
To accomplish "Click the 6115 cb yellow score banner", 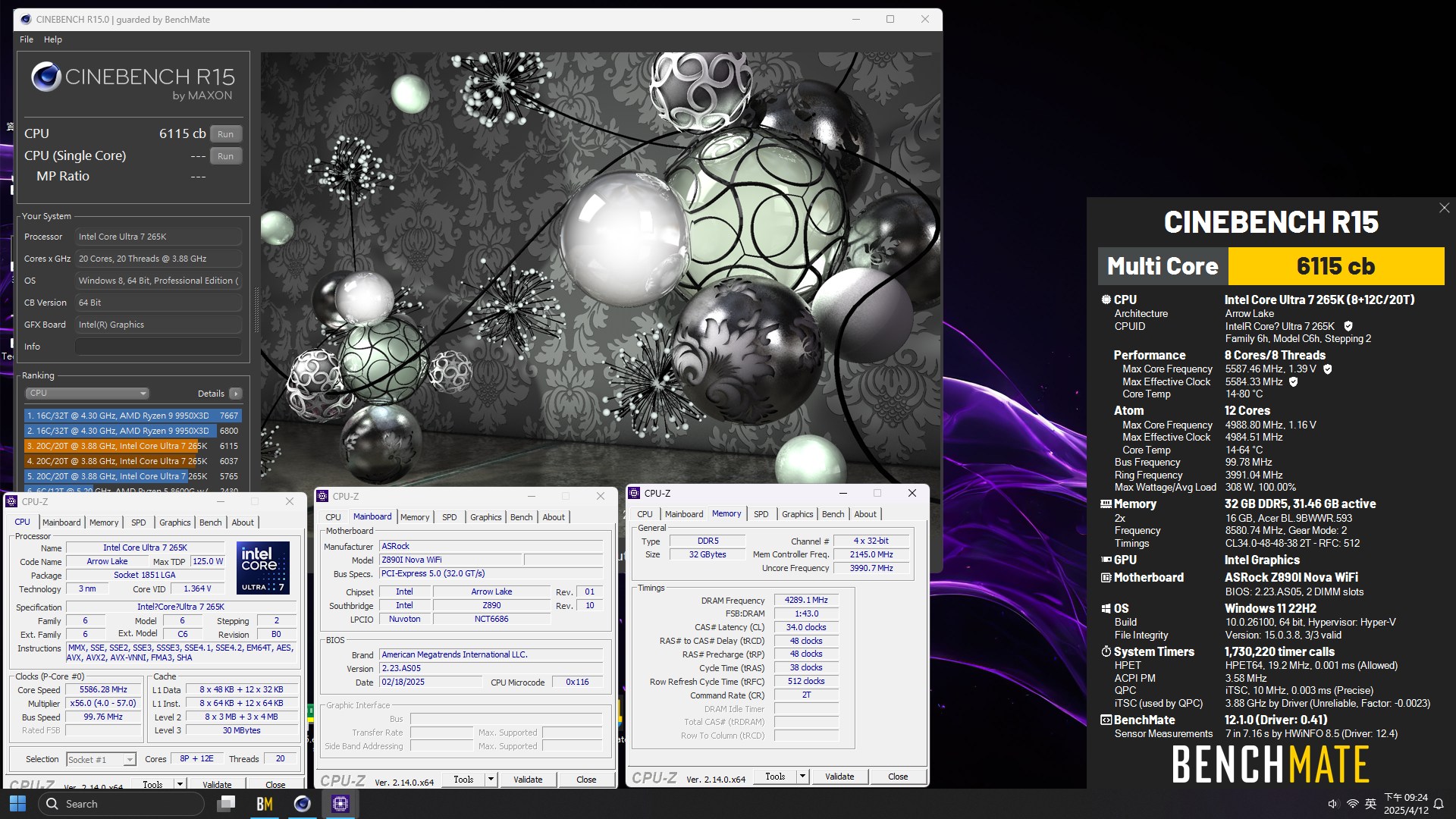I will click(1335, 266).
